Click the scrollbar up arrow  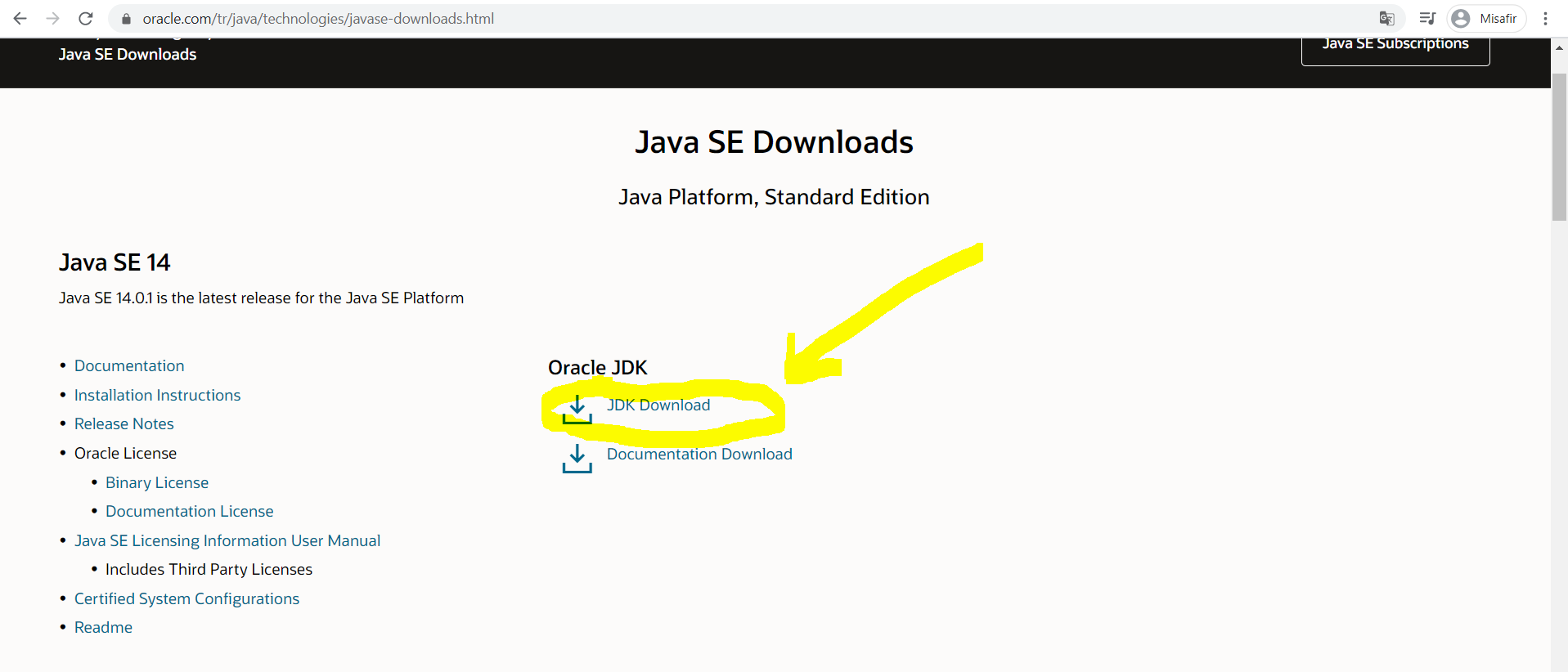click(x=1559, y=47)
